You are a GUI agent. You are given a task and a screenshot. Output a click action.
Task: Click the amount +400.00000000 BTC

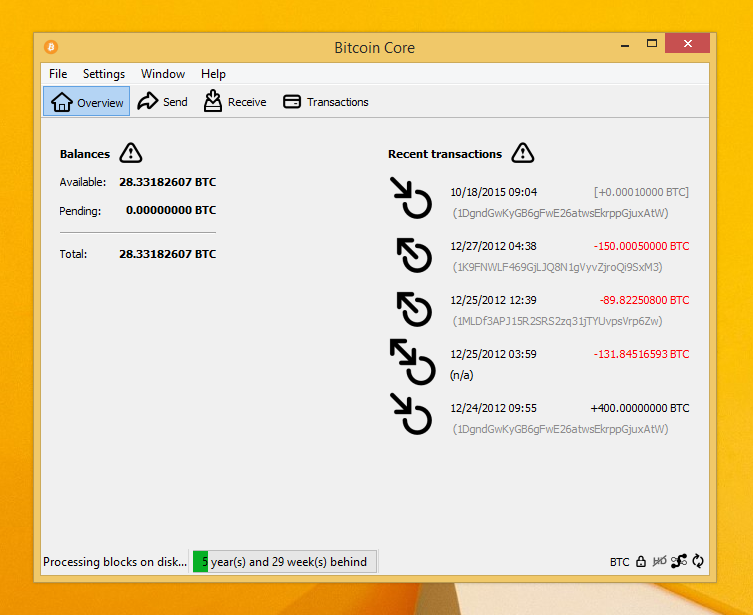pos(640,408)
